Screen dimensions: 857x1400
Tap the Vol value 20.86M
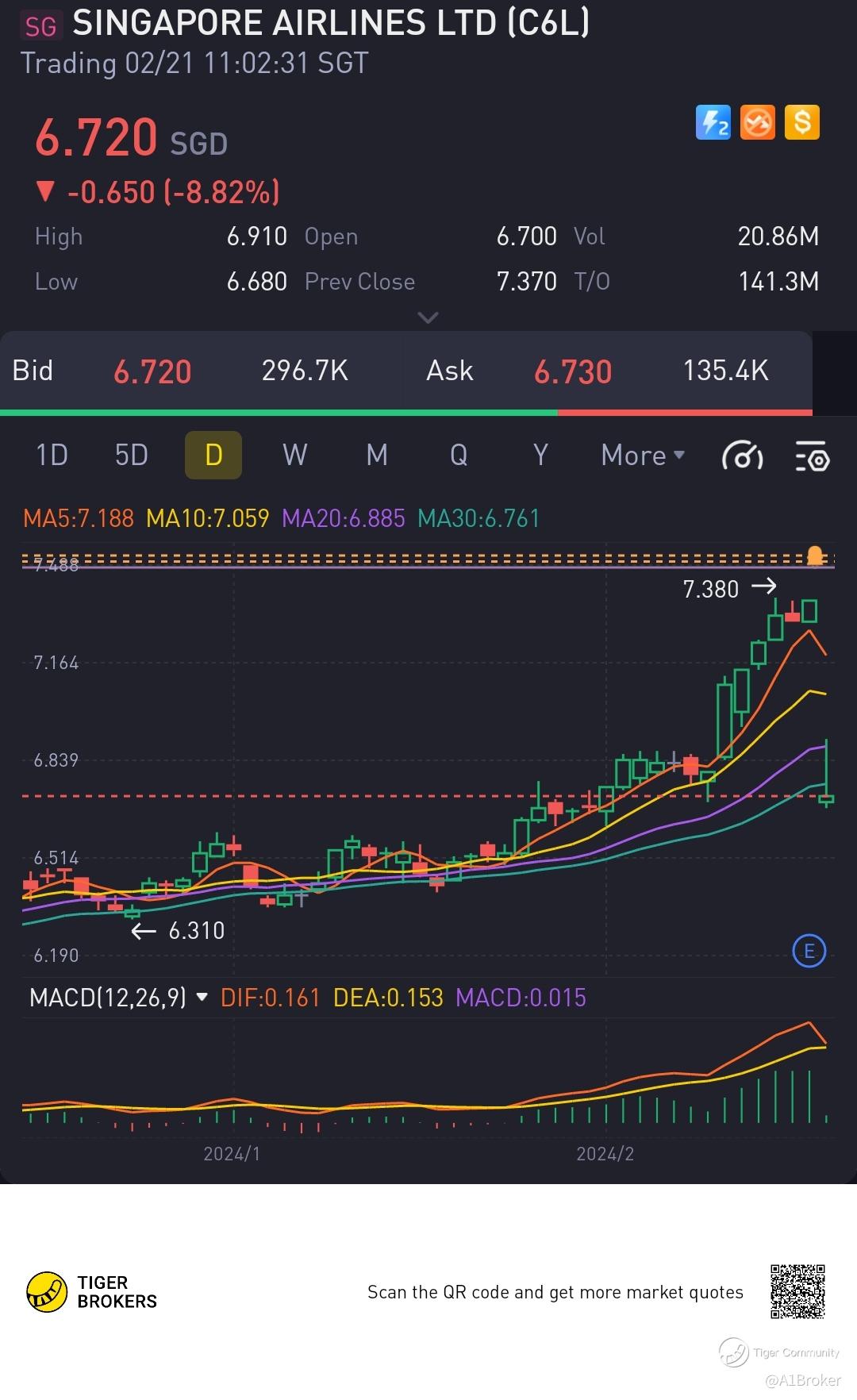click(x=778, y=237)
